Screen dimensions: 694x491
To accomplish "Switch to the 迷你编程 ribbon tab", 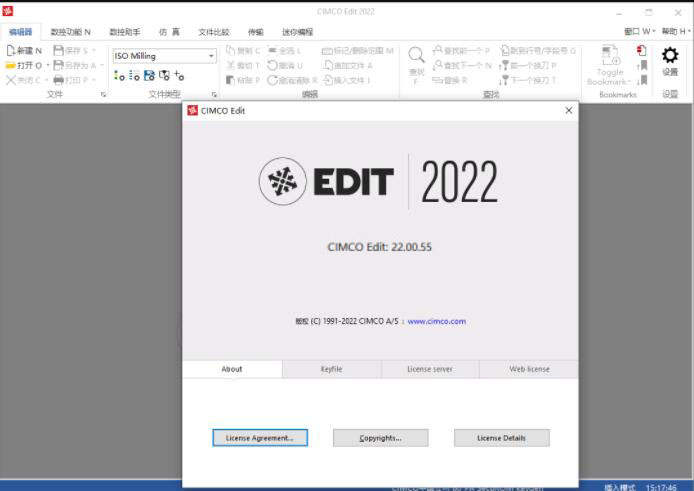I will click(x=297, y=32).
